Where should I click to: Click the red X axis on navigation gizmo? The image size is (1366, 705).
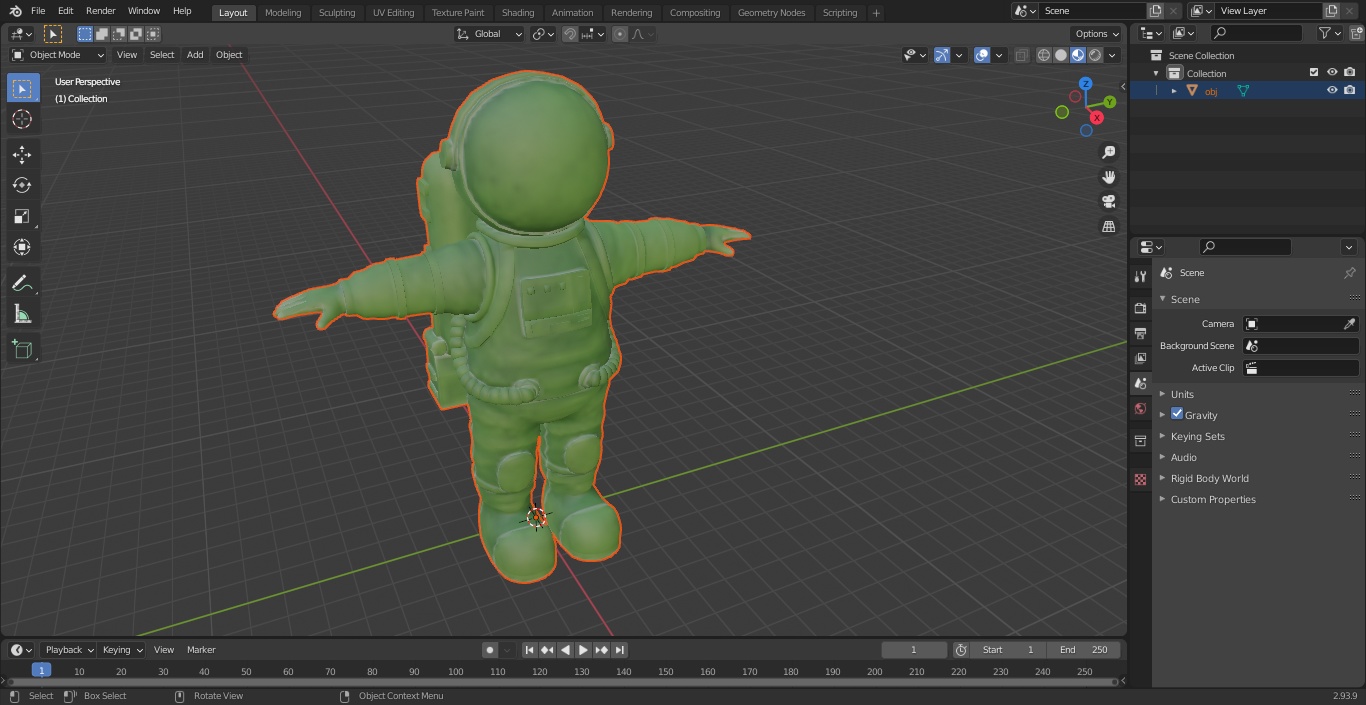point(1097,117)
